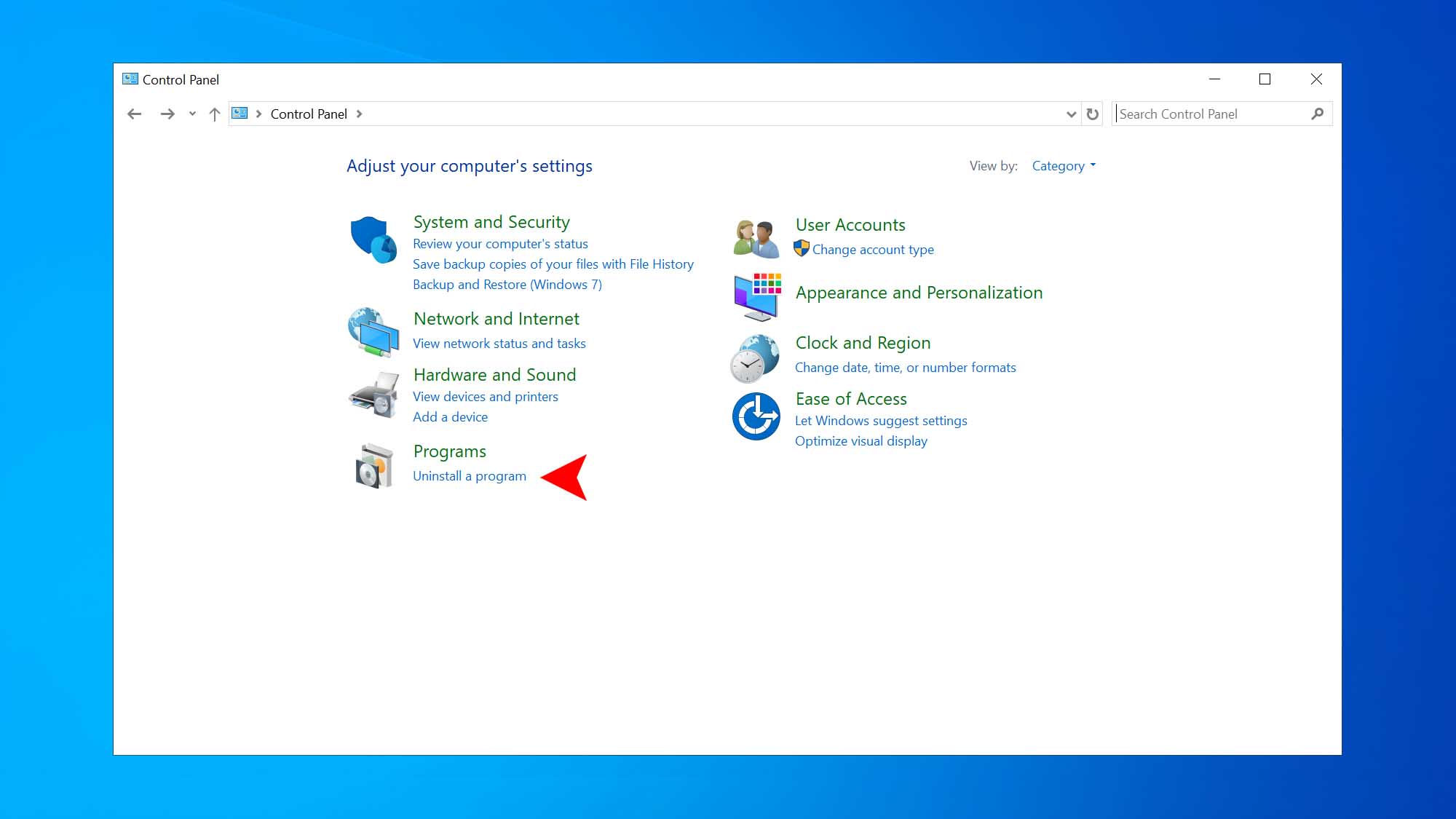Click Add a device link
Screen dimensions: 1456x819
tap(451, 417)
